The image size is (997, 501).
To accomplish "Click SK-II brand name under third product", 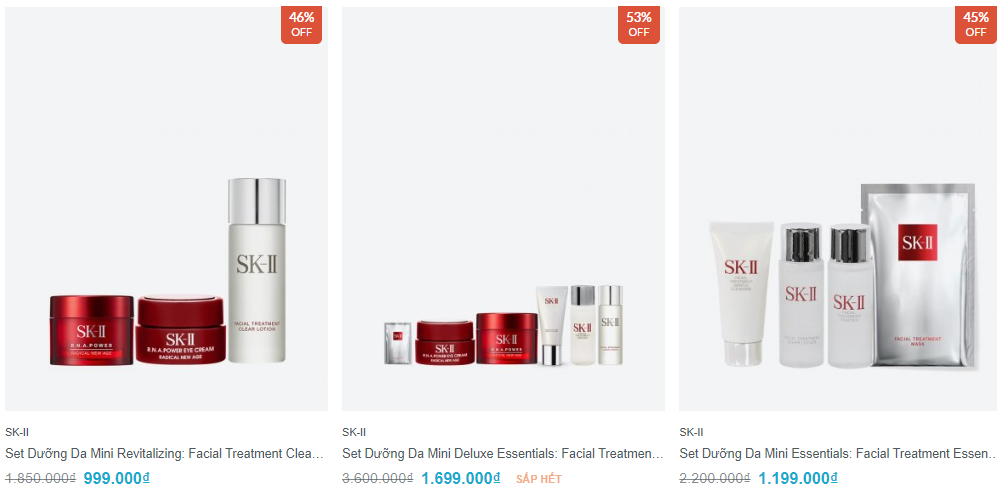I will tap(691, 432).
